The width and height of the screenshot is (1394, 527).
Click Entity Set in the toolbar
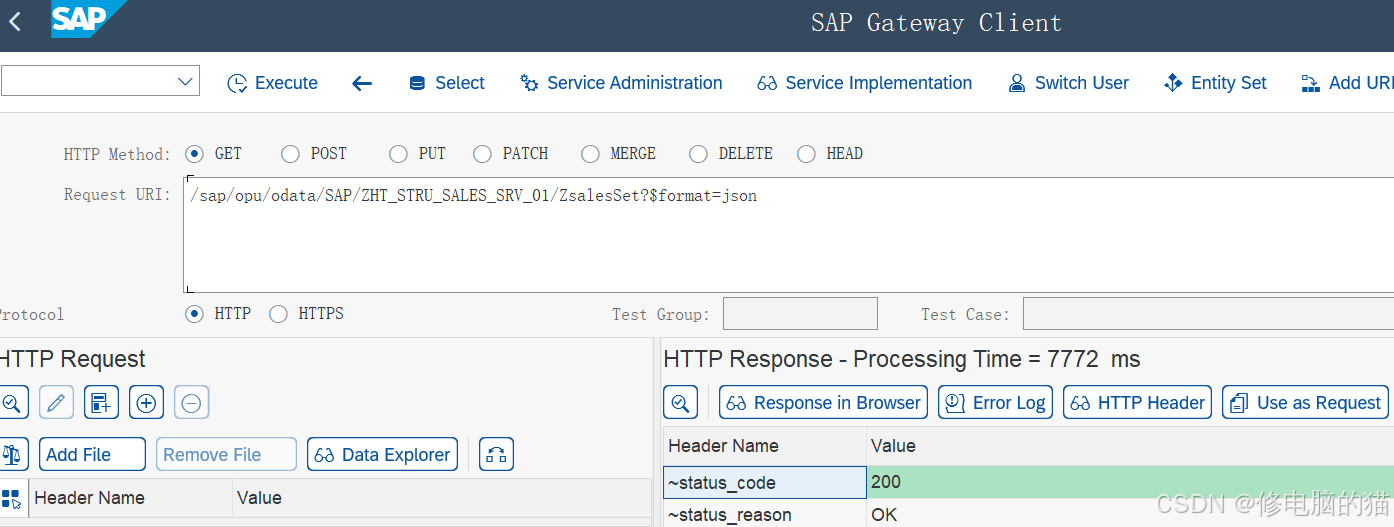[x=1215, y=83]
